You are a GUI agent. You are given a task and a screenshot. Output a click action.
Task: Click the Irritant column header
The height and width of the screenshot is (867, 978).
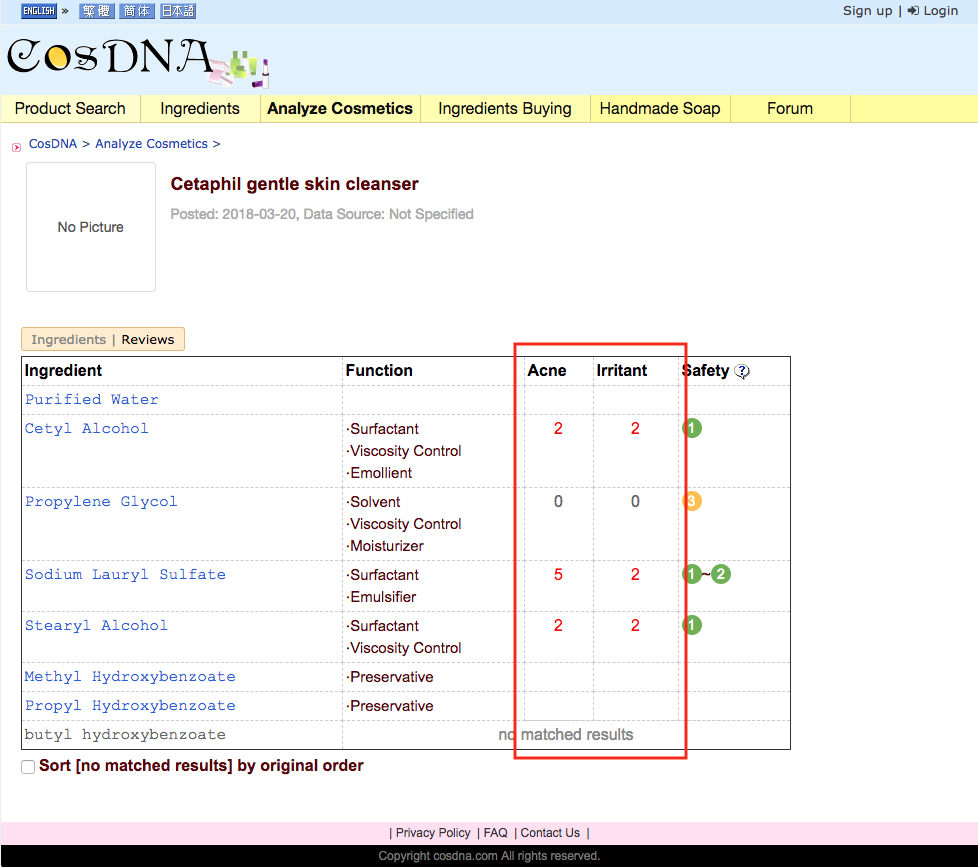(622, 371)
